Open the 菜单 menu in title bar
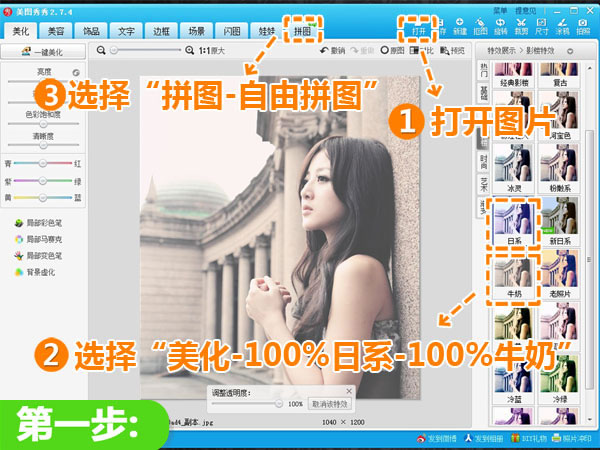Image resolution: width=600 pixels, height=450 pixels. pos(500,11)
